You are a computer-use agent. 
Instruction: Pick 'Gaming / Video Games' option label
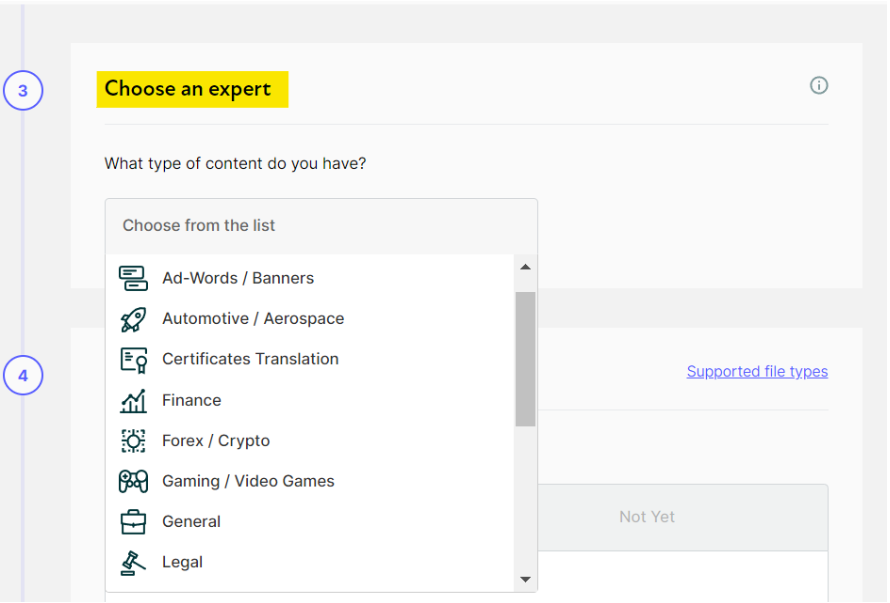pos(248,481)
